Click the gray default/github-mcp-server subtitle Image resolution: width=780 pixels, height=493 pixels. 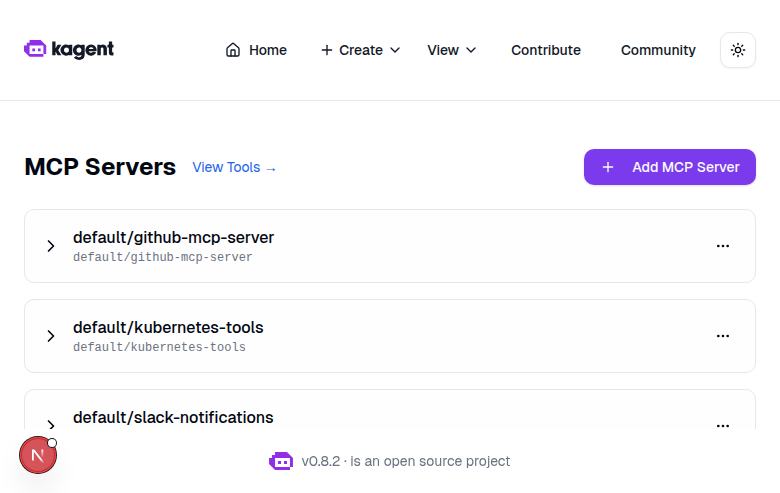163,257
